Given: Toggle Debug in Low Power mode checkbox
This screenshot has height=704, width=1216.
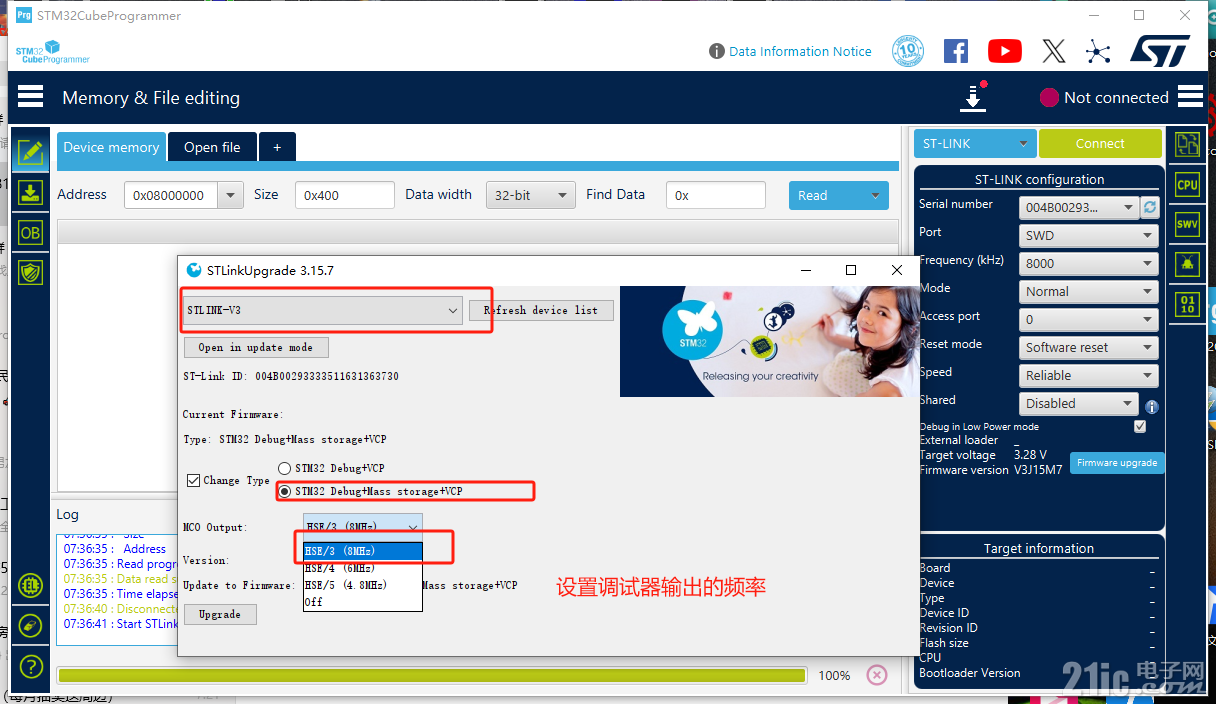Looking at the screenshot, I should [x=1140, y=426].
